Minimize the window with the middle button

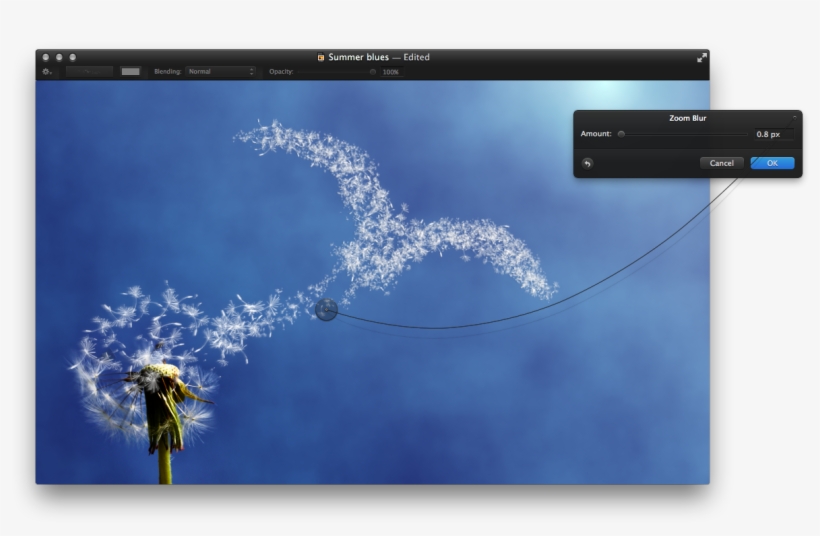(59, 58)
